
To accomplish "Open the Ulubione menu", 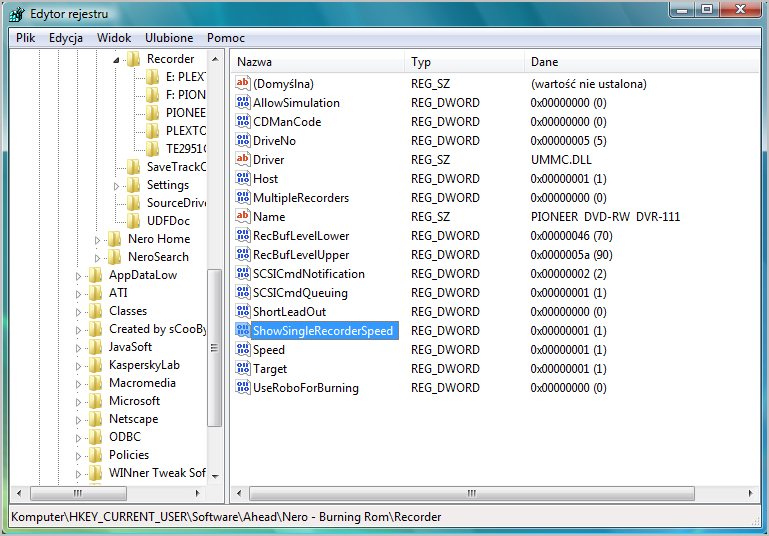I will pyautogui.click(x=169, y=38).
